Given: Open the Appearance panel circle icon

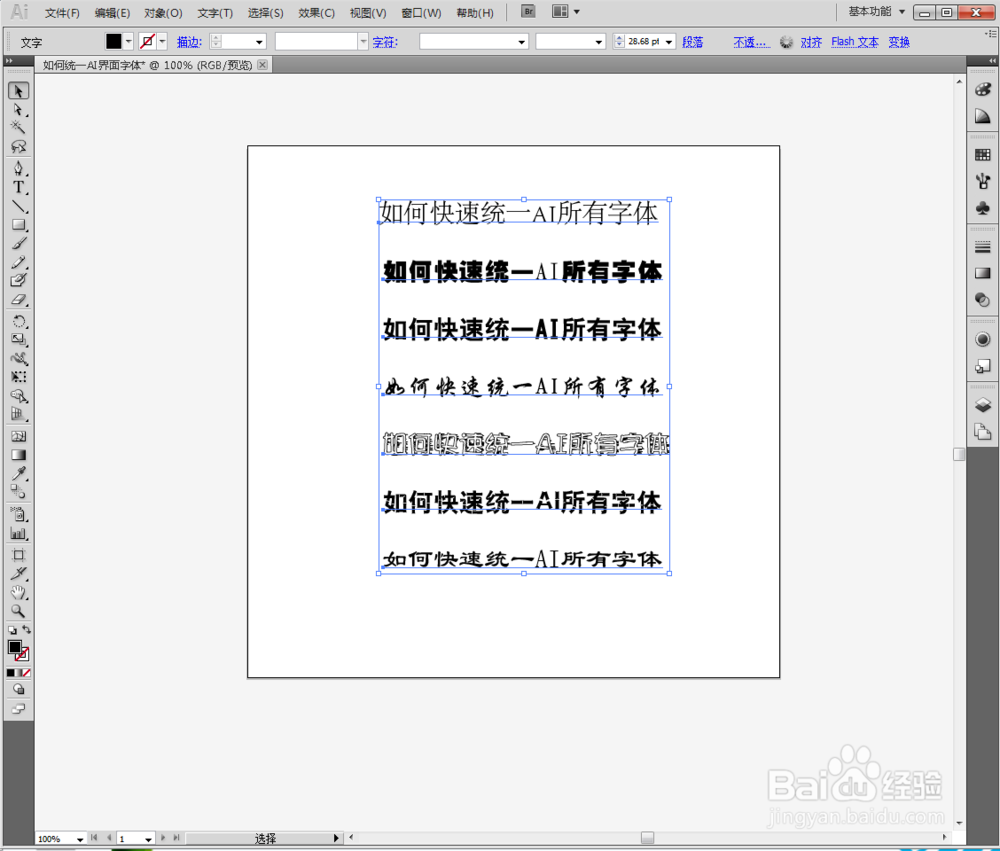Looking at the screenshot, I should [983, 339].
